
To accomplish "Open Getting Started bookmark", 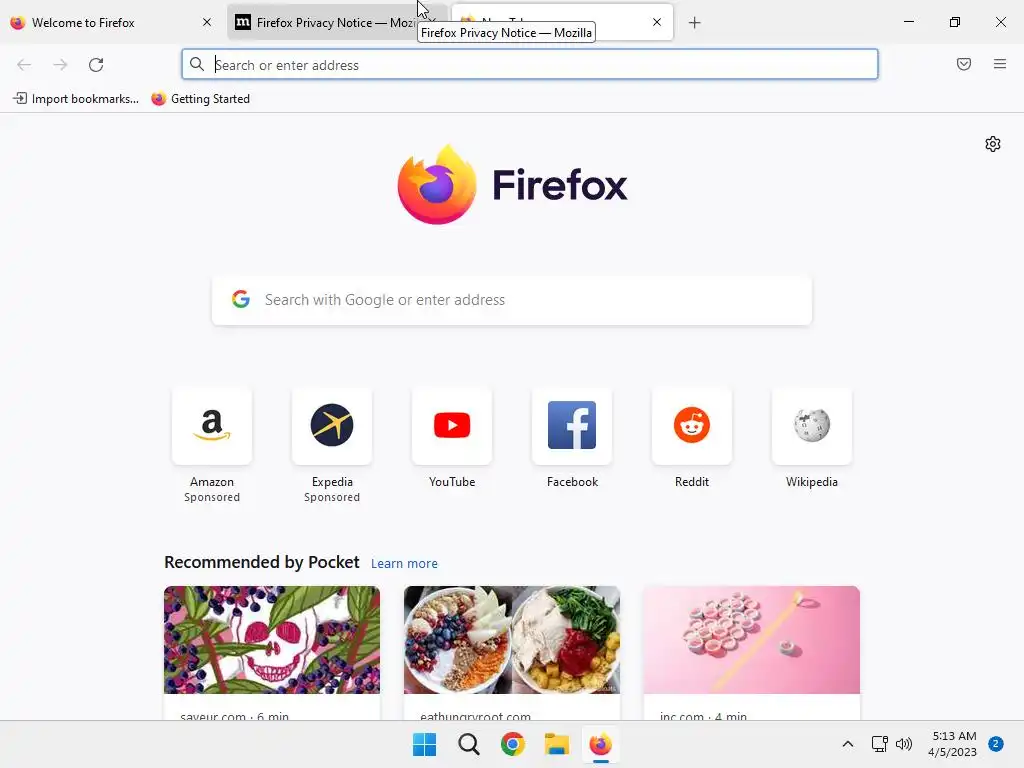I will (x=200, y=99).
